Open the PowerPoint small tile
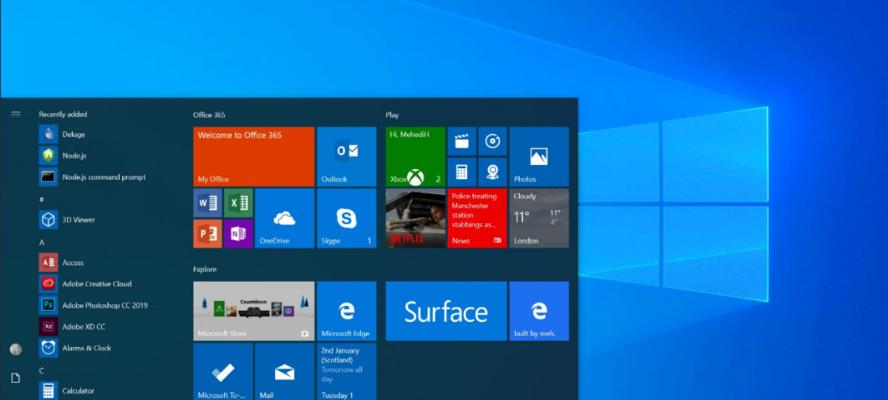This screenshot has height=400, width=888. (x=207, y=233)
